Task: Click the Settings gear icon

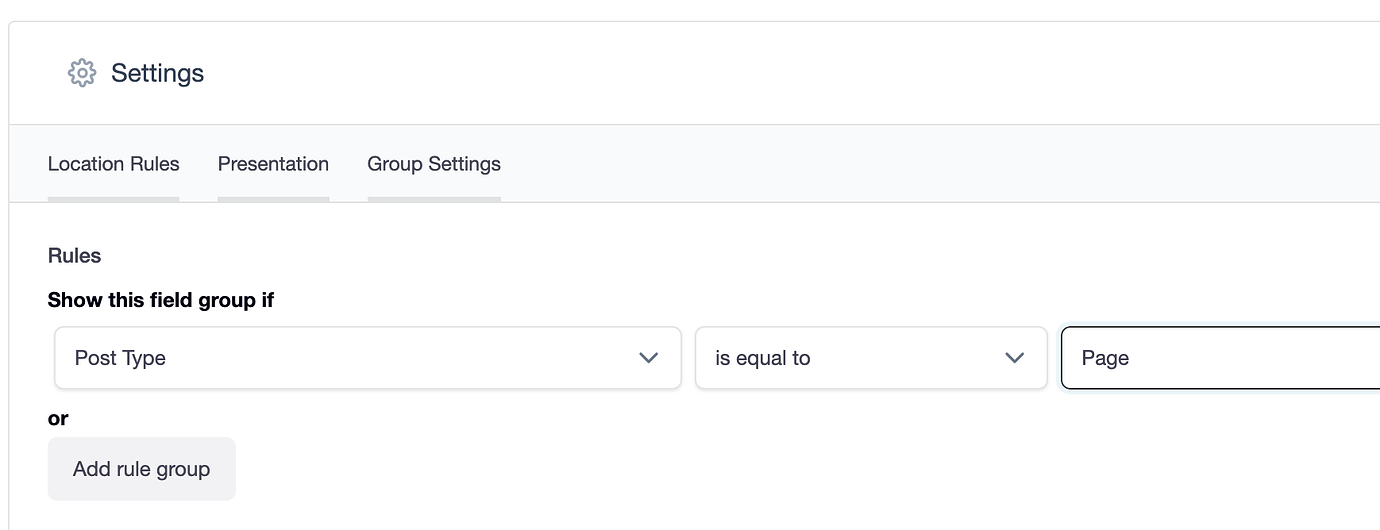Action: 82,73
